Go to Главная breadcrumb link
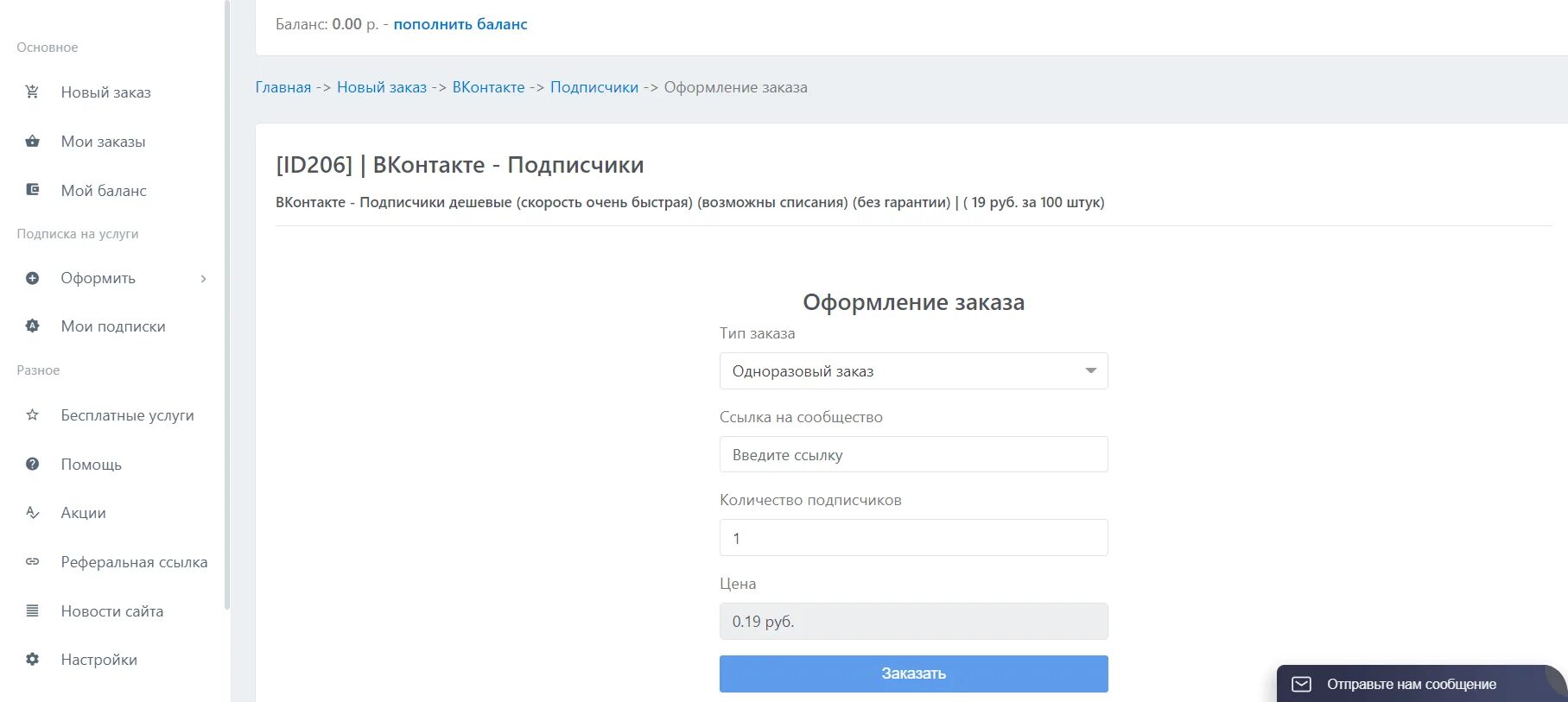Viewport: 1568px width, 702px height. [x=282, y=87]
